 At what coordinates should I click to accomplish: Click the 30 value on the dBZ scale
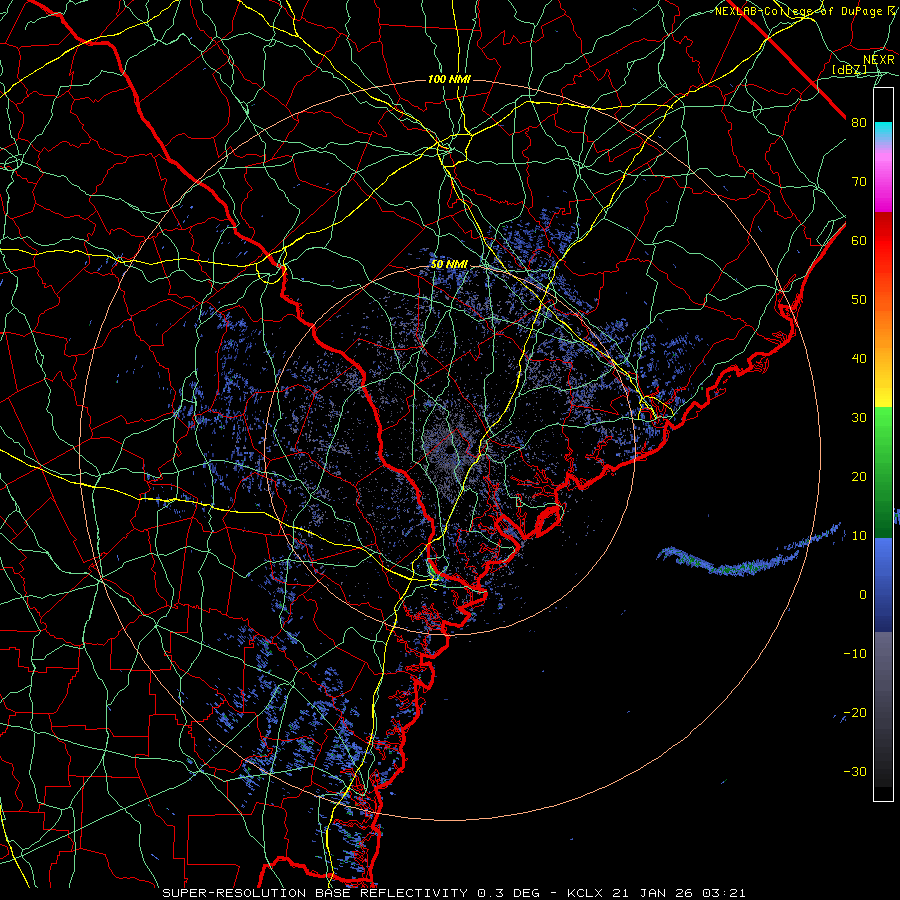(859, 418)
